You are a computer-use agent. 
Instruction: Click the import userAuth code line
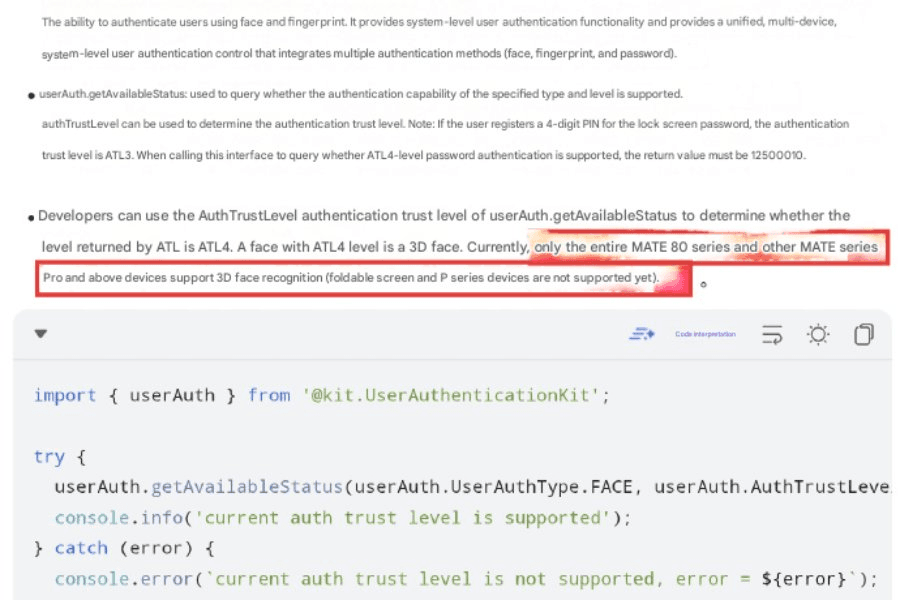pos(320,395)
